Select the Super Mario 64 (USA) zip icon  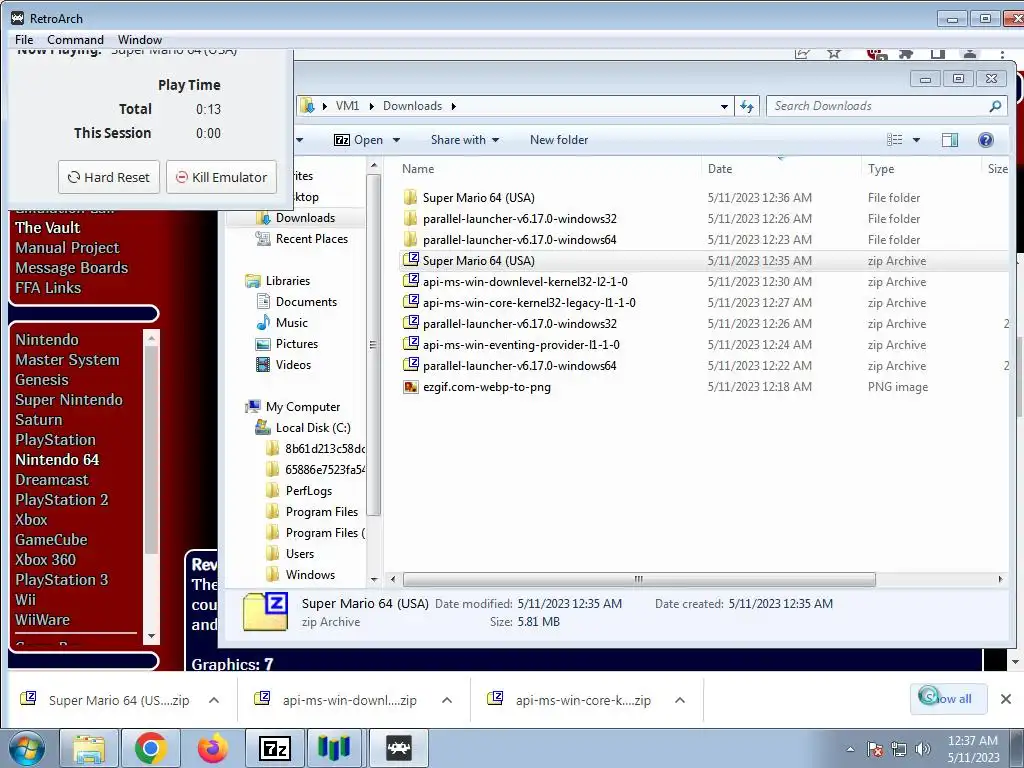[410, 260]
